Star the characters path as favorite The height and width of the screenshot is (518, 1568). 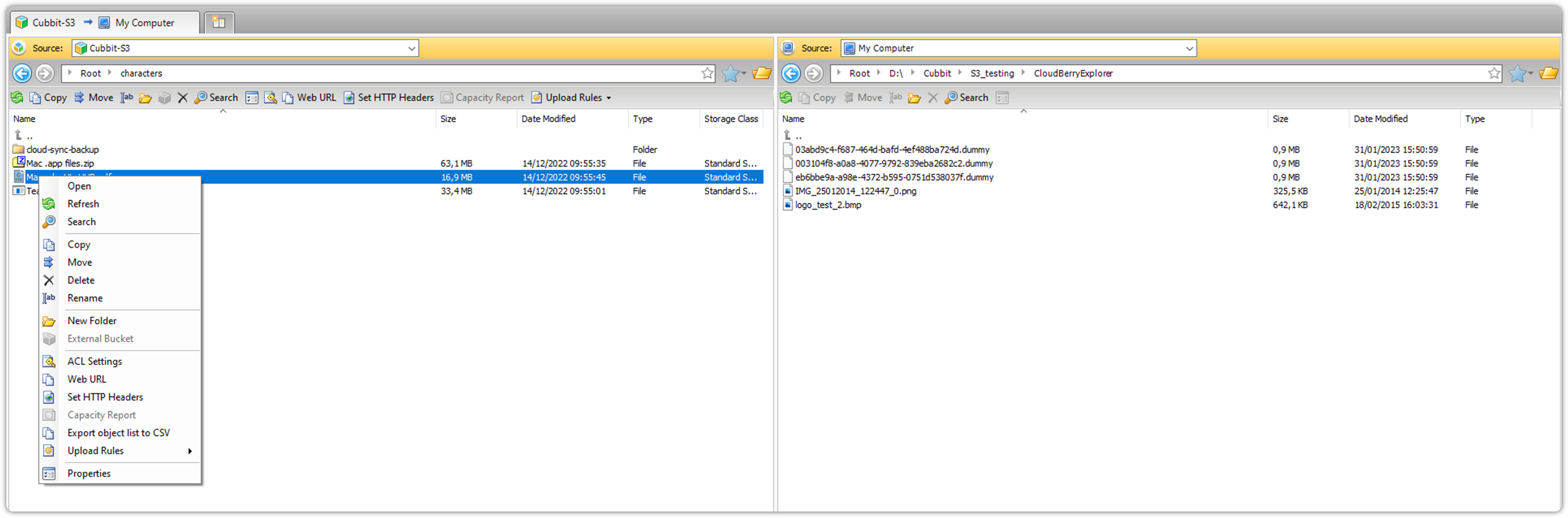click(707, 73)
